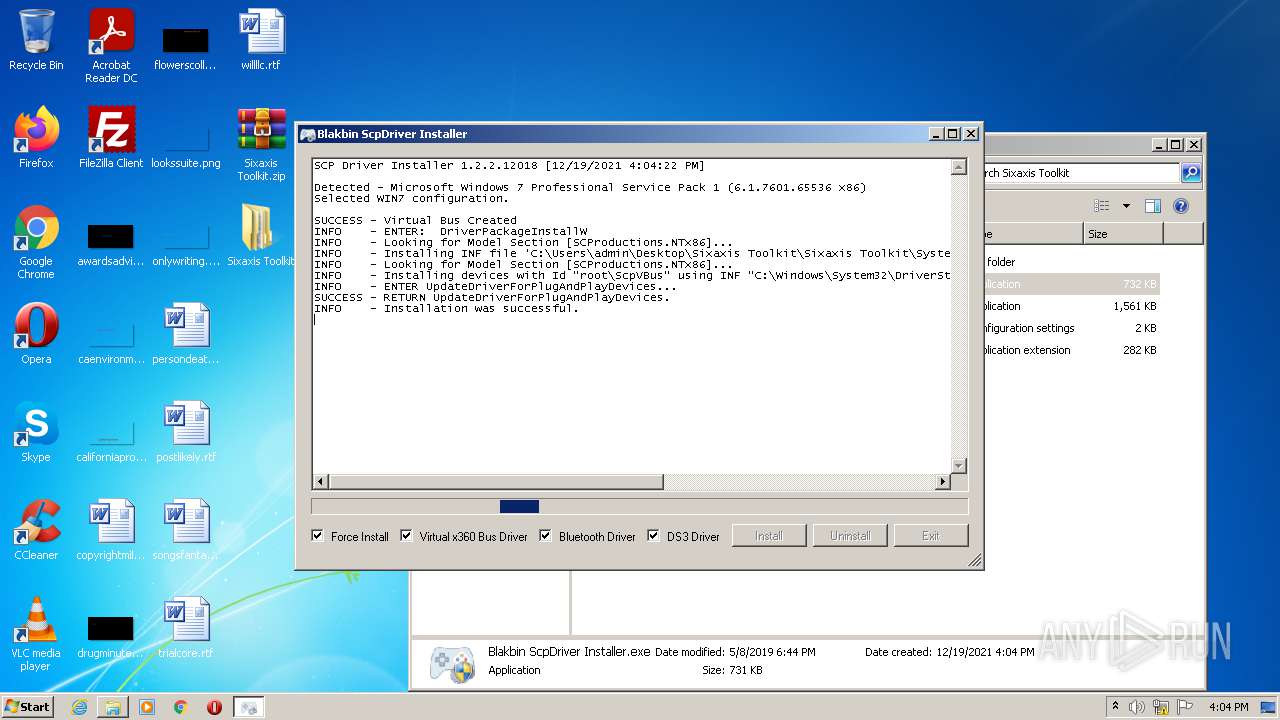Open Windows Media Player taskbar icon
This screenshot has height=720, width=1280.
pyautogui.click(x=147, y=707)
